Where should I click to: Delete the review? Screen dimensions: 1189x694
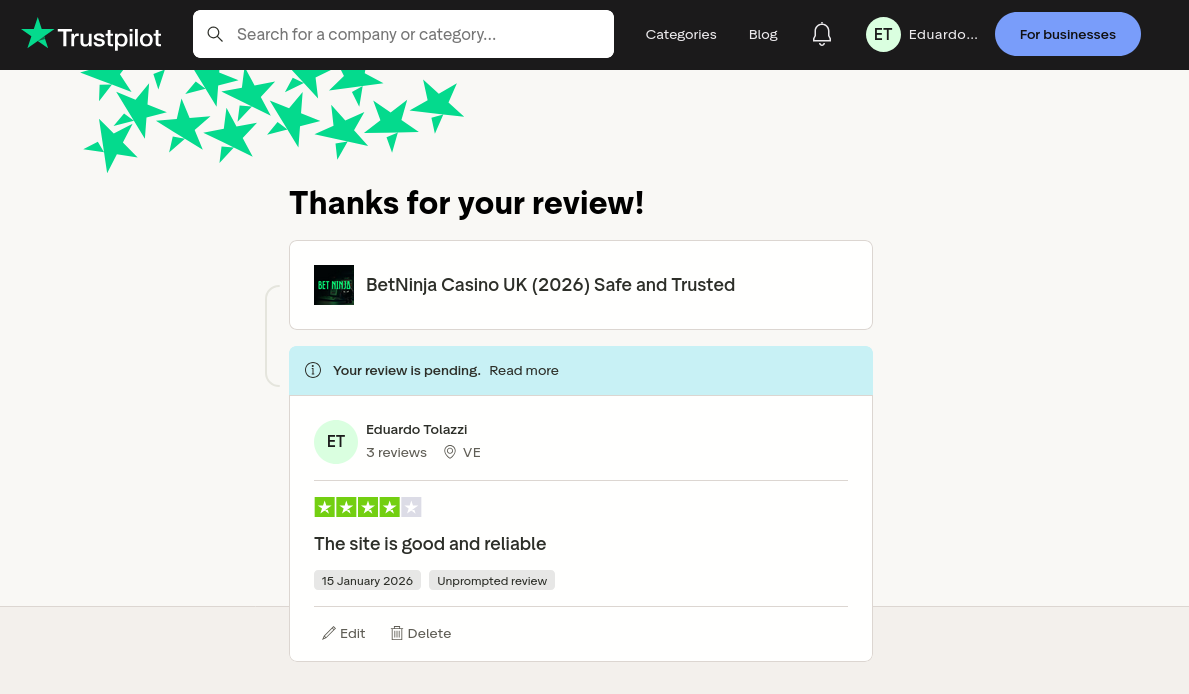[421, 633]
